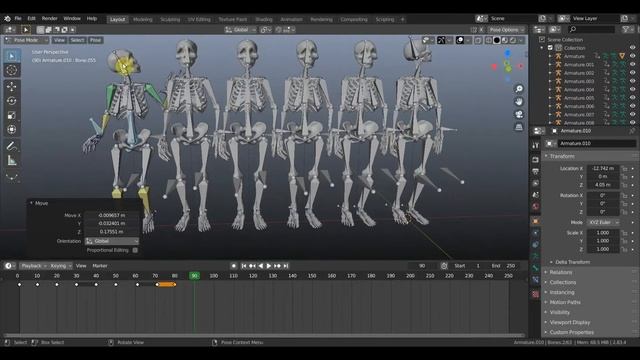Open the View menu in viewport header

coord(59,40)
